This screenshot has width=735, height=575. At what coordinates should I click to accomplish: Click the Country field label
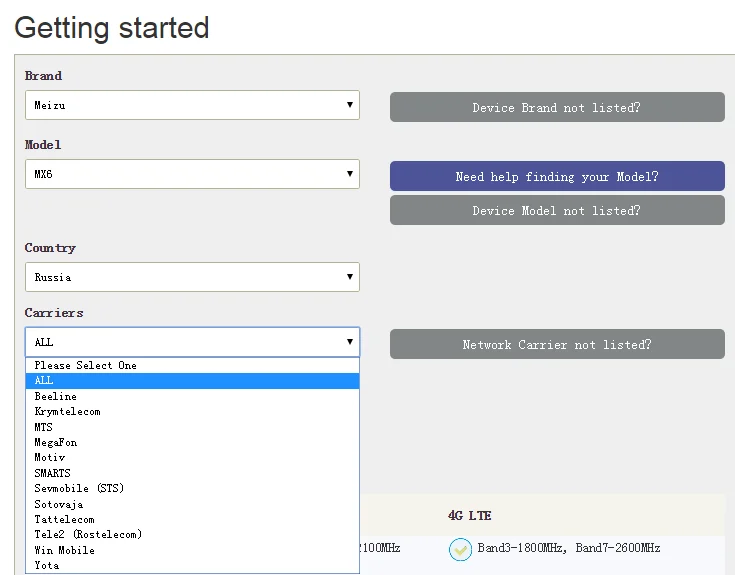(x=50, y=247)
